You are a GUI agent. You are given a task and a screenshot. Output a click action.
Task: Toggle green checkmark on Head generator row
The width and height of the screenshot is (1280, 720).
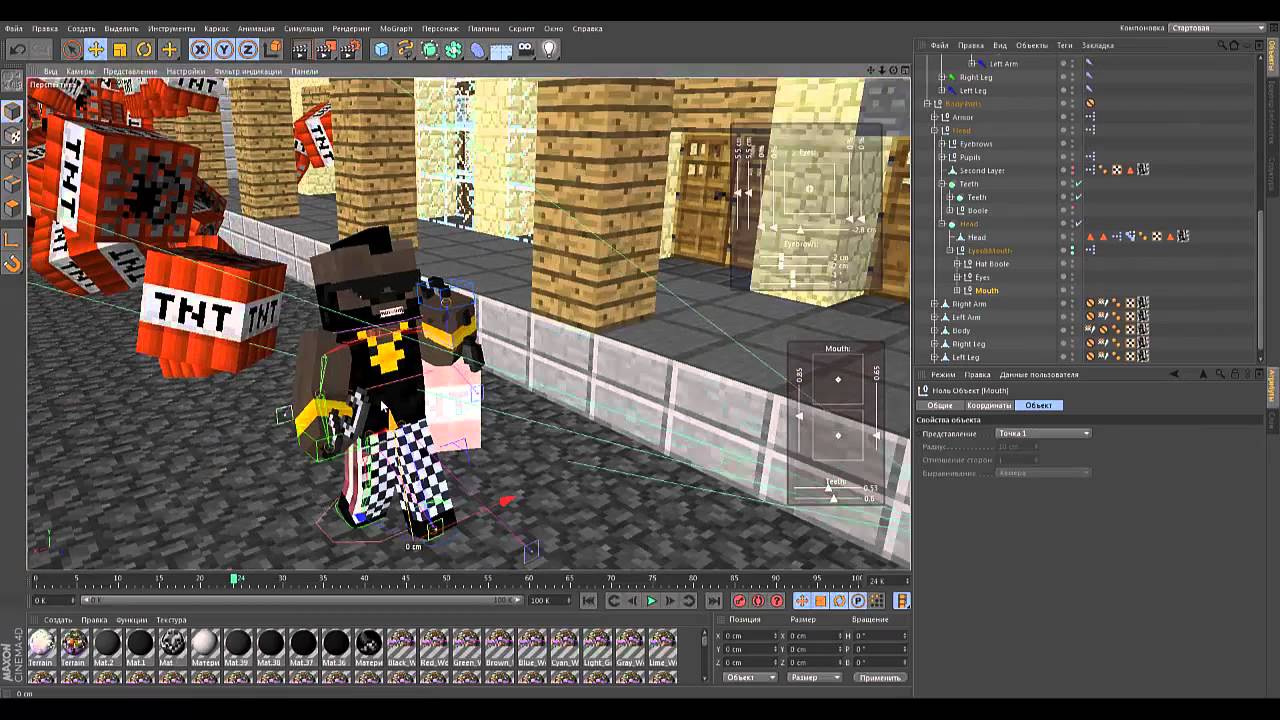pos(1078,224)
